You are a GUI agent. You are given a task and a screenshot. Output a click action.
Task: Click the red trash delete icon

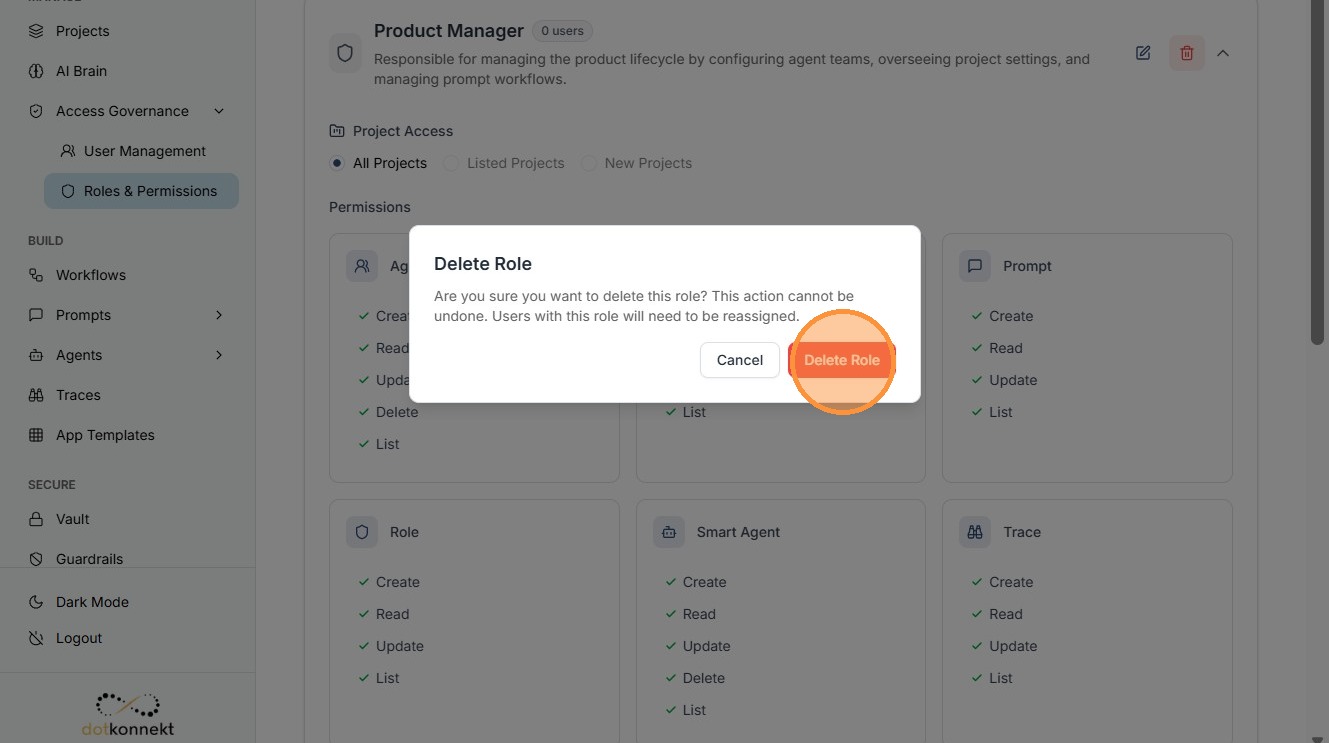click(1187, 53)
